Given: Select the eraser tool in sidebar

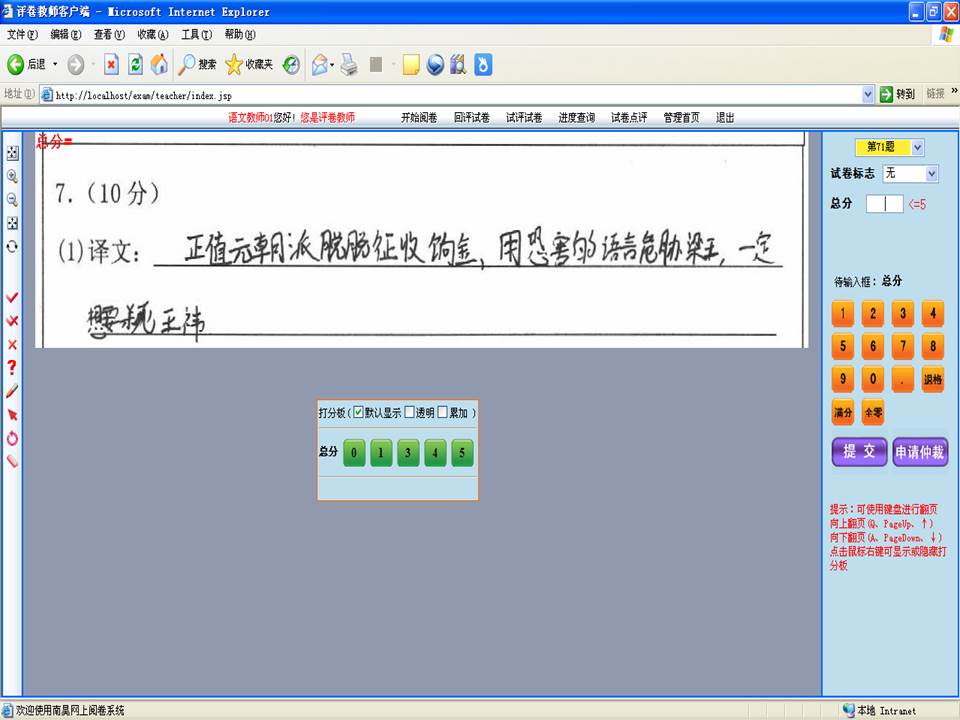Looking at the screenshot, I should pos(12,461).
